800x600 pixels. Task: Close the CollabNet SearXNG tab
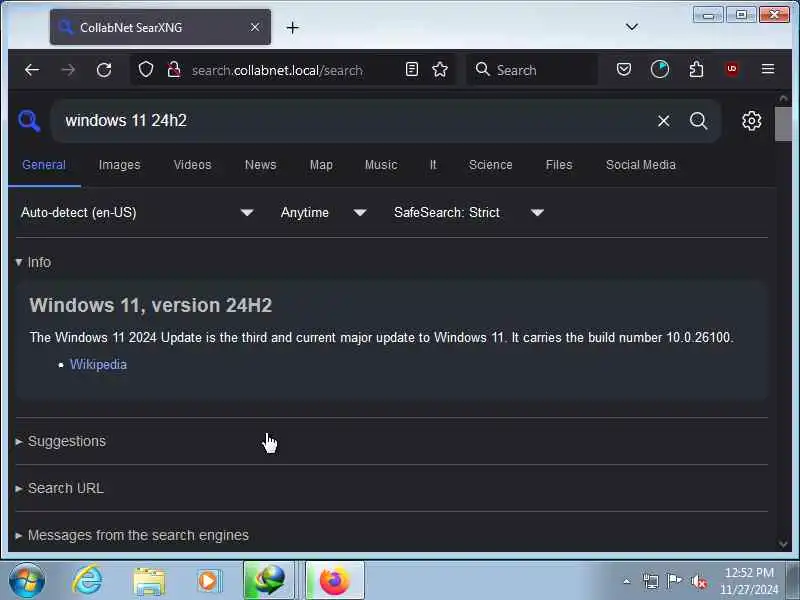click(x=255, y=27)
